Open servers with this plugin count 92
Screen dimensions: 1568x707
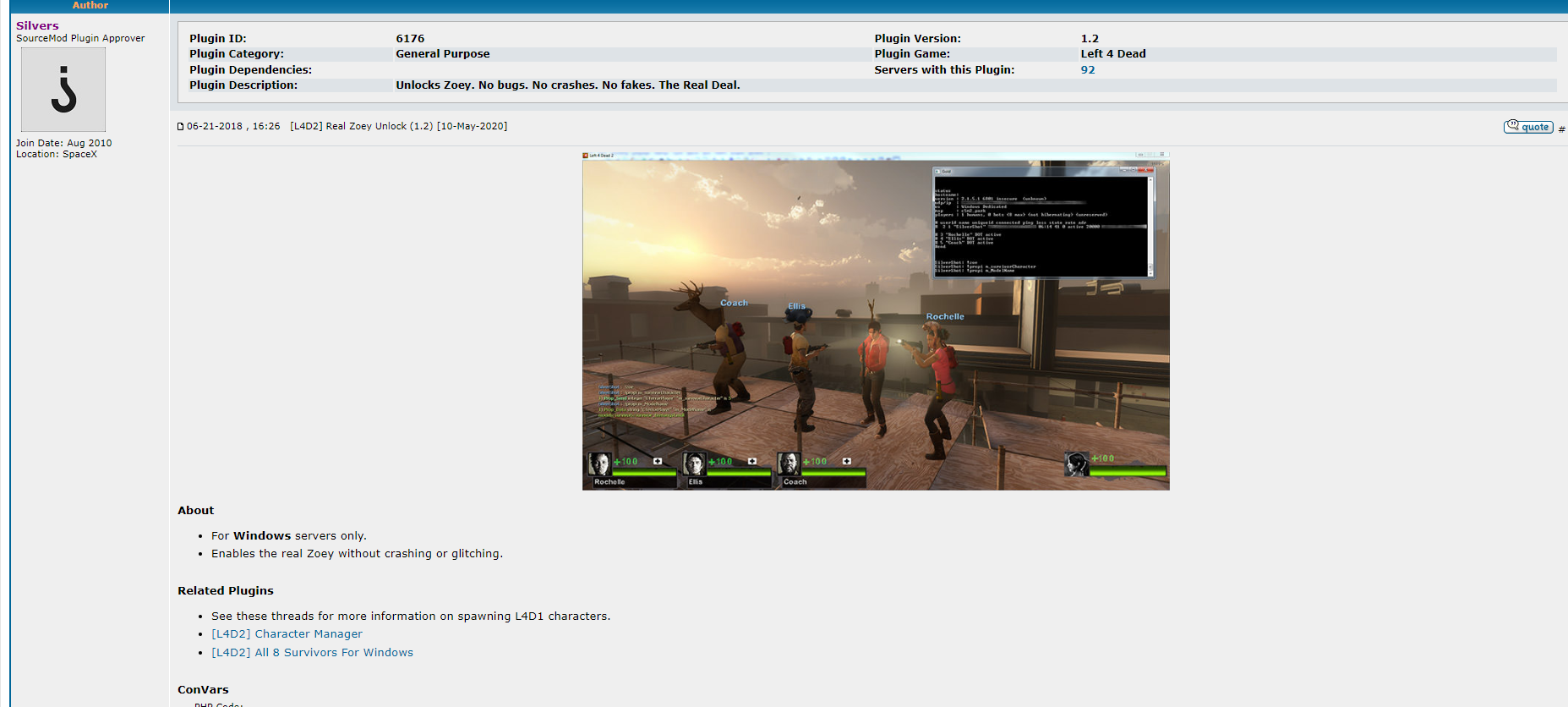click(x=1088, y=70)
